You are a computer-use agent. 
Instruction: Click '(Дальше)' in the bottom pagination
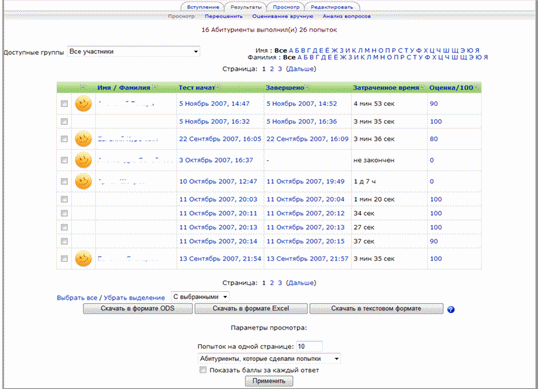[x=301, y=283]
